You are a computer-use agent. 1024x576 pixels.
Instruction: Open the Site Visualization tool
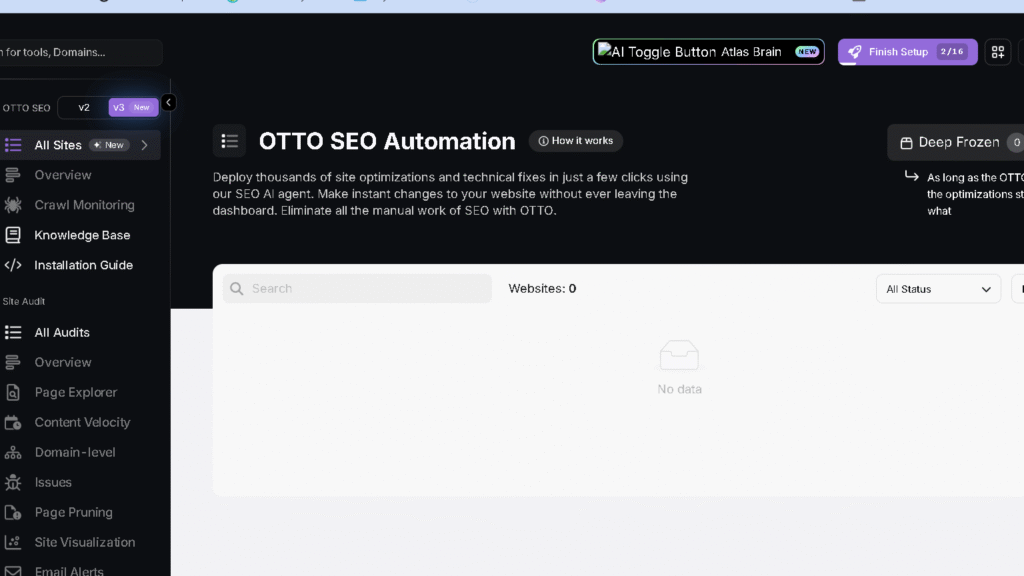coord(84,542)
